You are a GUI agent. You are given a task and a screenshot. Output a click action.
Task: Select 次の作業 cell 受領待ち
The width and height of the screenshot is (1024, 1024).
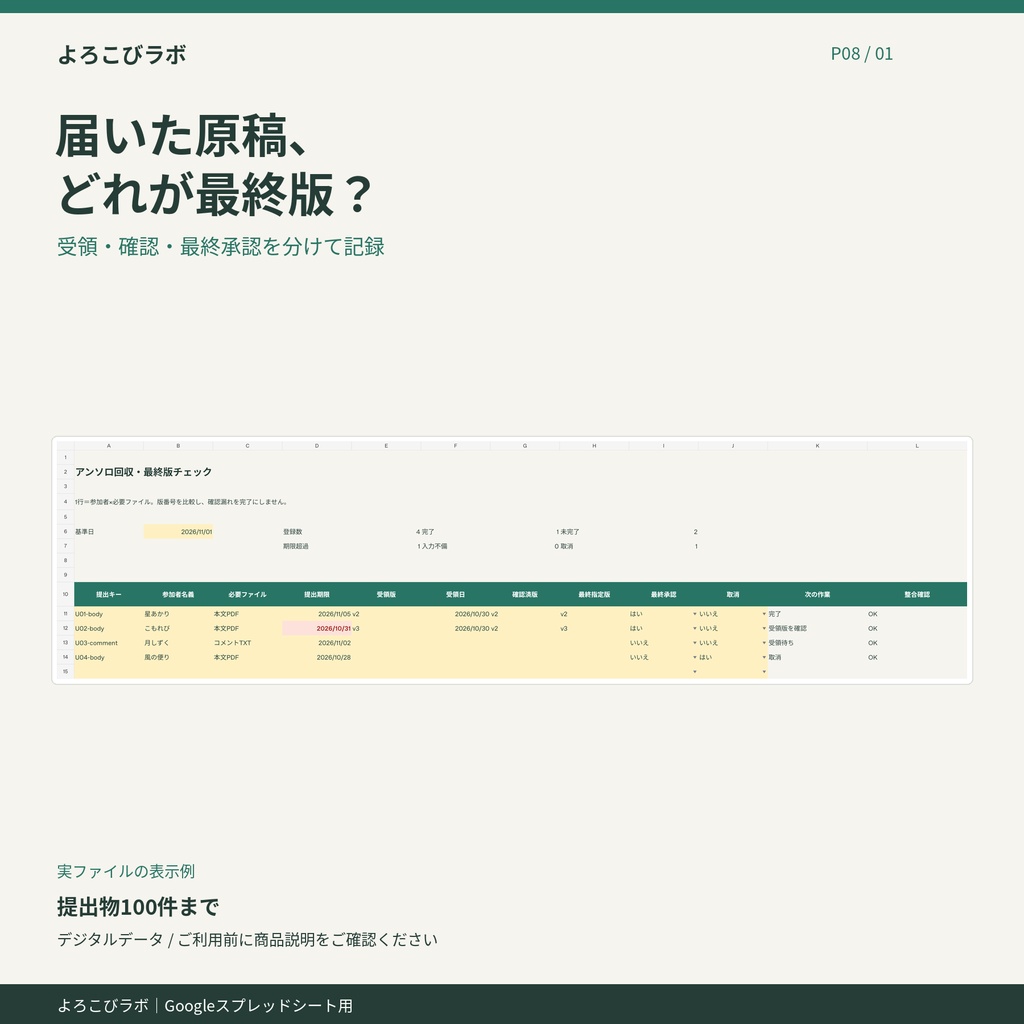tap(817, 643)
